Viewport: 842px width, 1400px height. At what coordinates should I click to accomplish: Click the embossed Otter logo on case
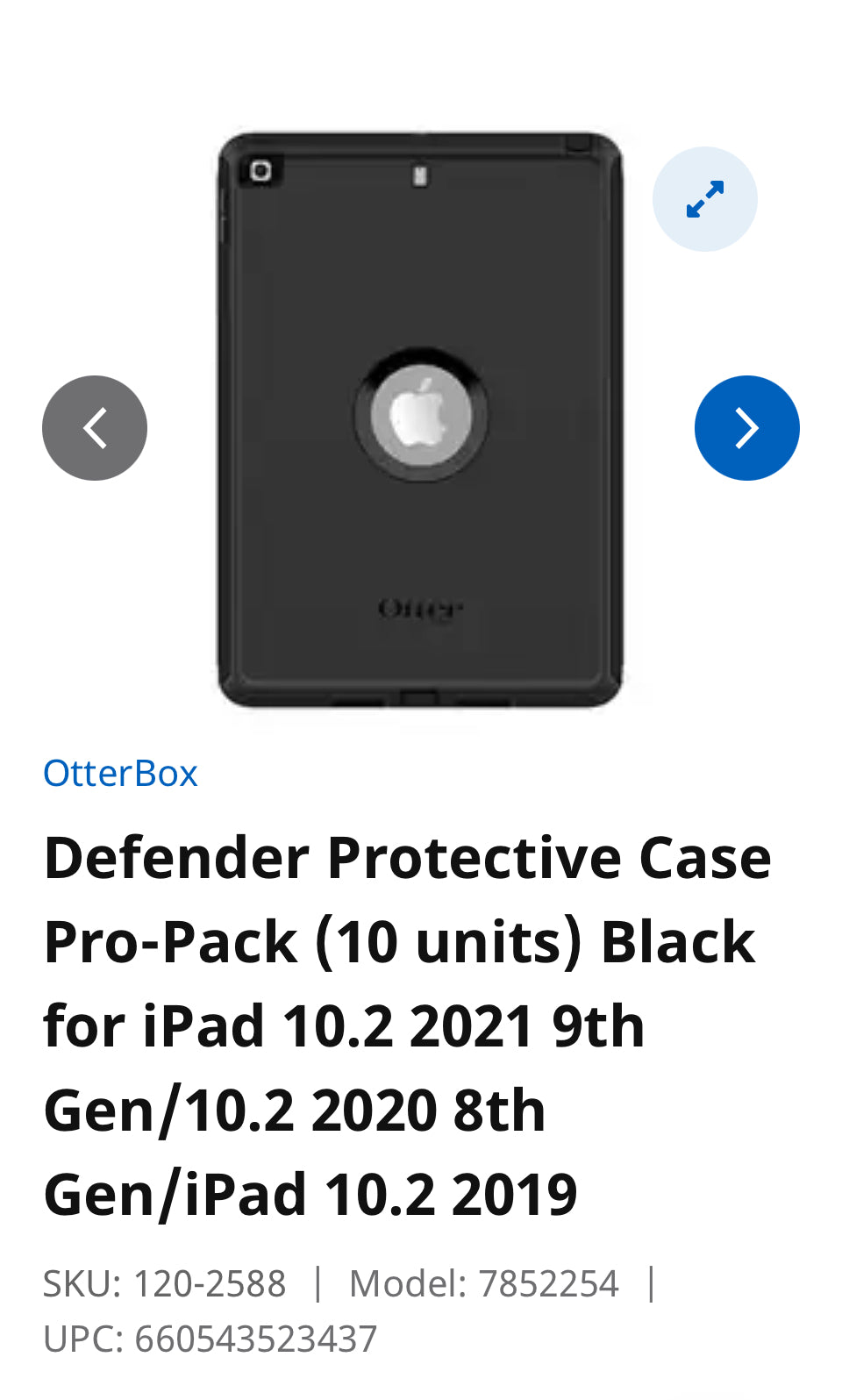click(x=420, y=608)
